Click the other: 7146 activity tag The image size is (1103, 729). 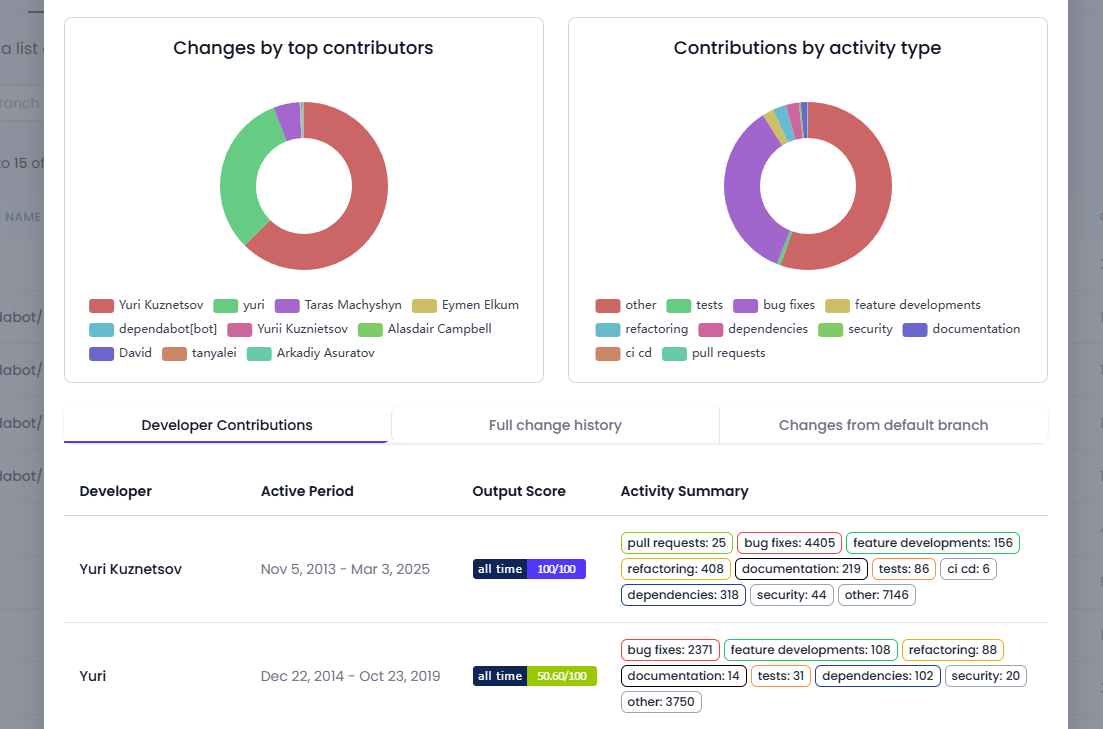(x=876, y=595)
